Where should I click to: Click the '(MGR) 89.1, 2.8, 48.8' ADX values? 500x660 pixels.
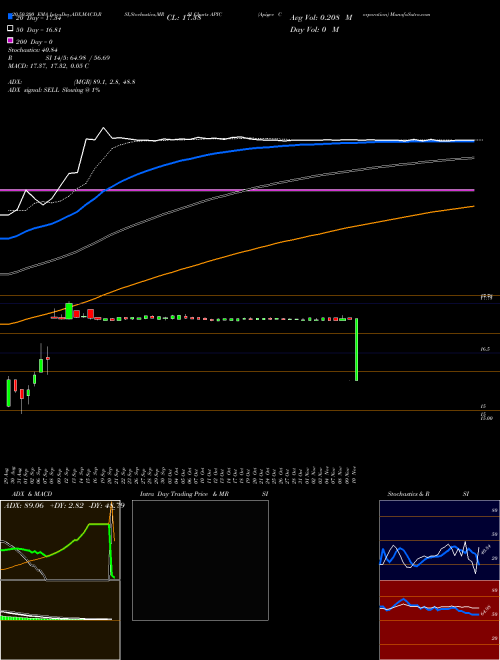point(104,82)
